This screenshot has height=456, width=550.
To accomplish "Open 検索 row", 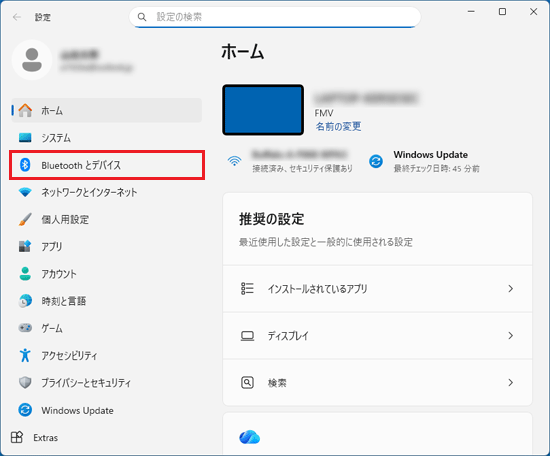I will tap(377, 382).
